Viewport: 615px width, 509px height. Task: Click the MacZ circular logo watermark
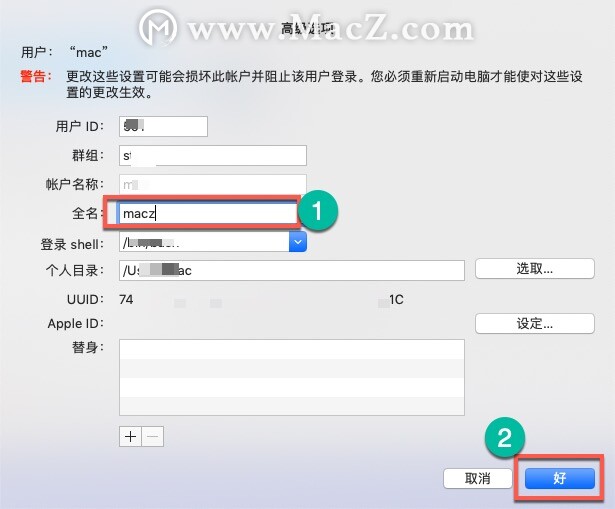pos(158,27)
